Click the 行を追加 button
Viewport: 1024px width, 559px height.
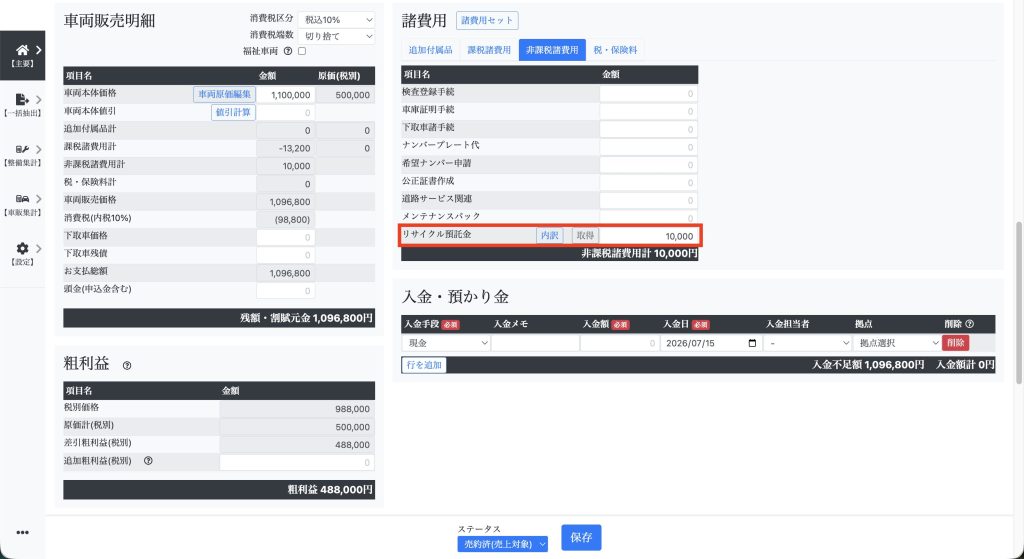(x=424, y=365)
